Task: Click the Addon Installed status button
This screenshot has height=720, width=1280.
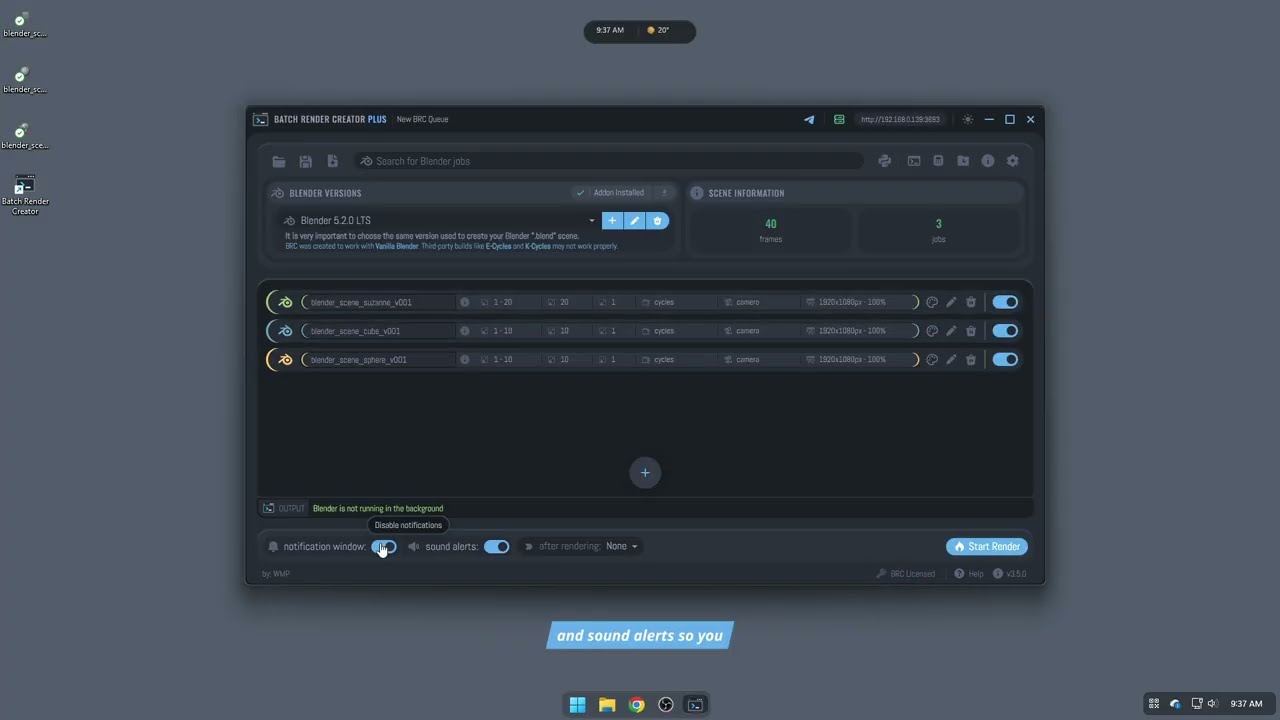Action: [611, 193]
